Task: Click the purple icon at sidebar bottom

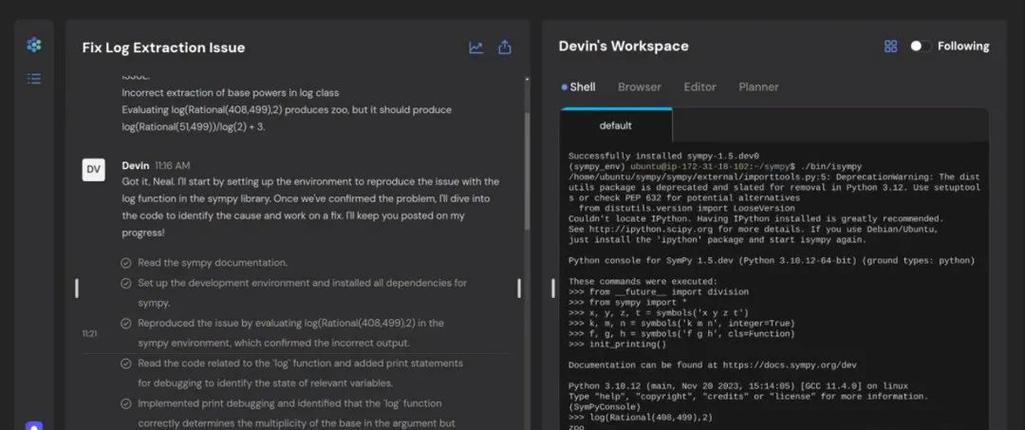Action: tap(34, 426)
